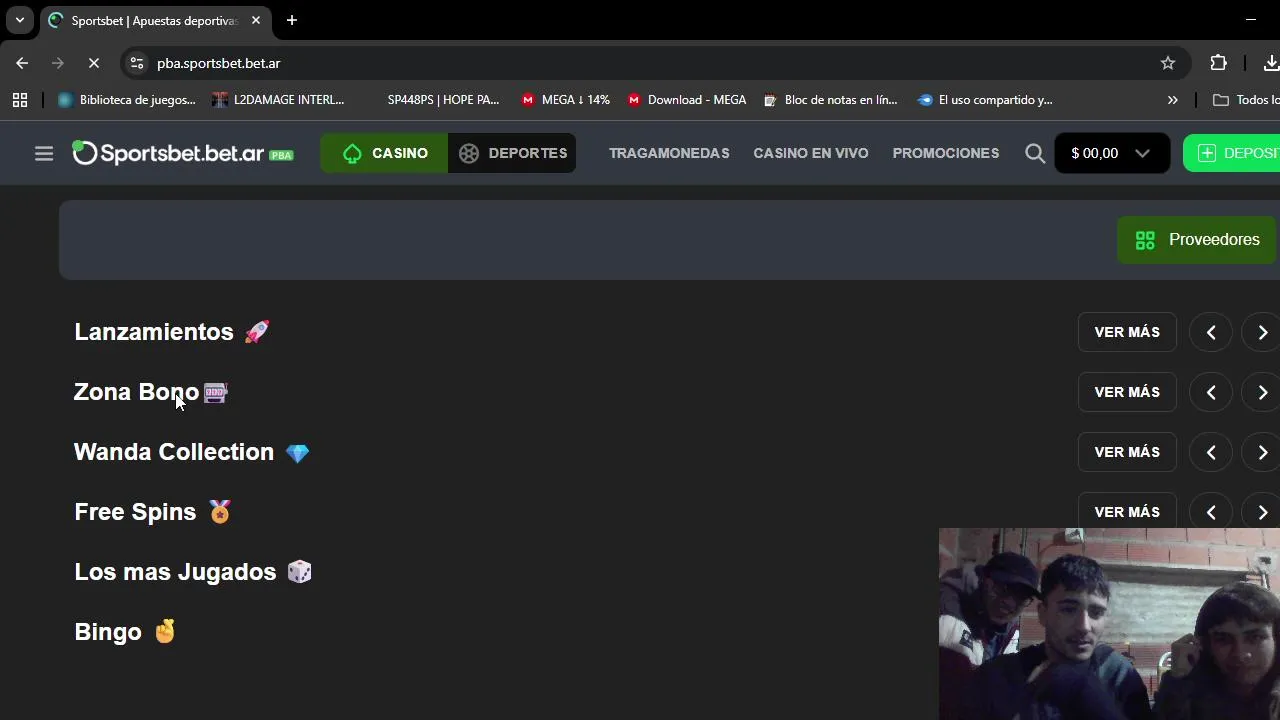The image size is (1280, 720).
Task: Open tab search dropdown arrow
Action: tap(19, 20)
